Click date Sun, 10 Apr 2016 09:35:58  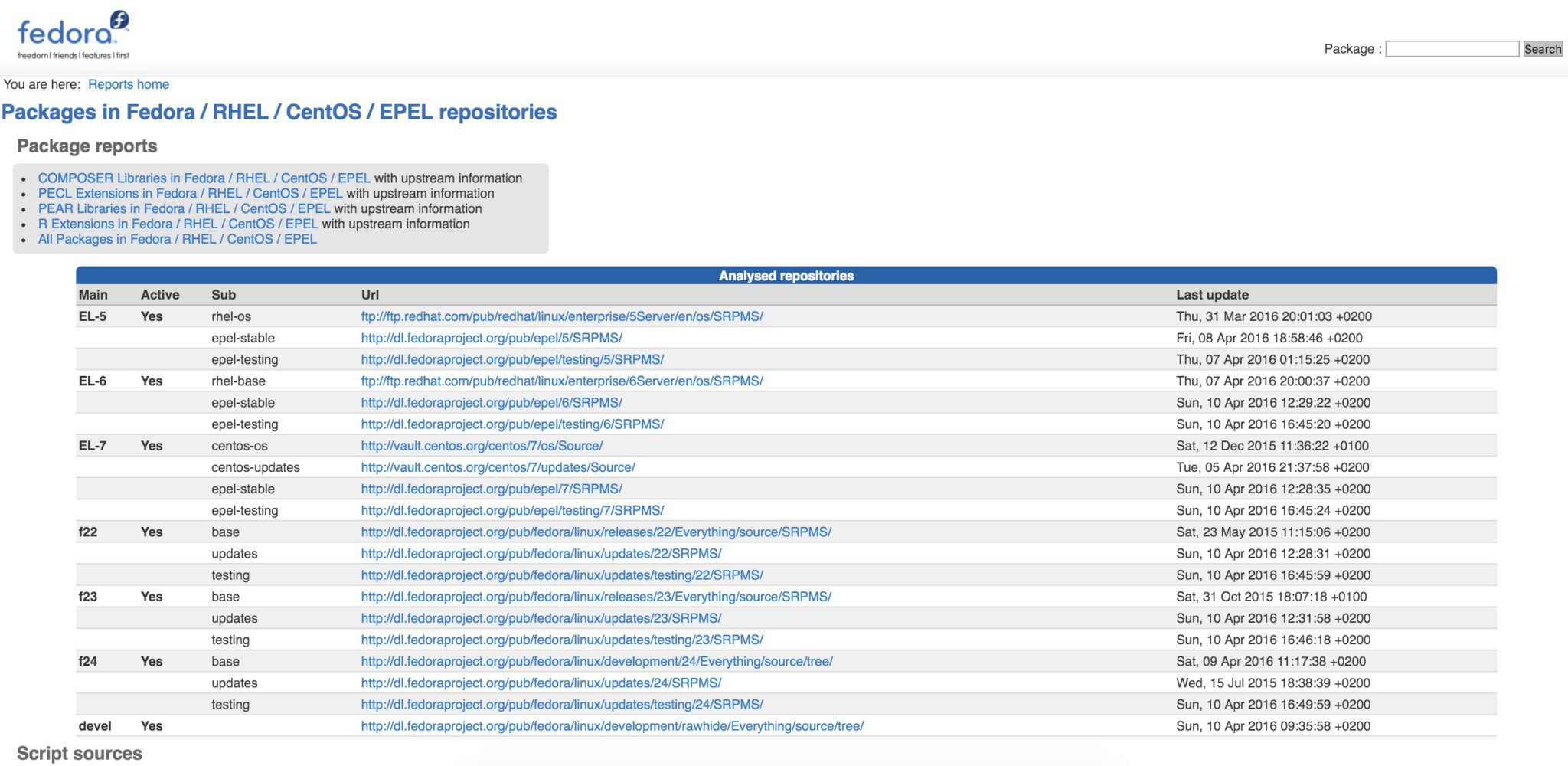[1273, 725]
